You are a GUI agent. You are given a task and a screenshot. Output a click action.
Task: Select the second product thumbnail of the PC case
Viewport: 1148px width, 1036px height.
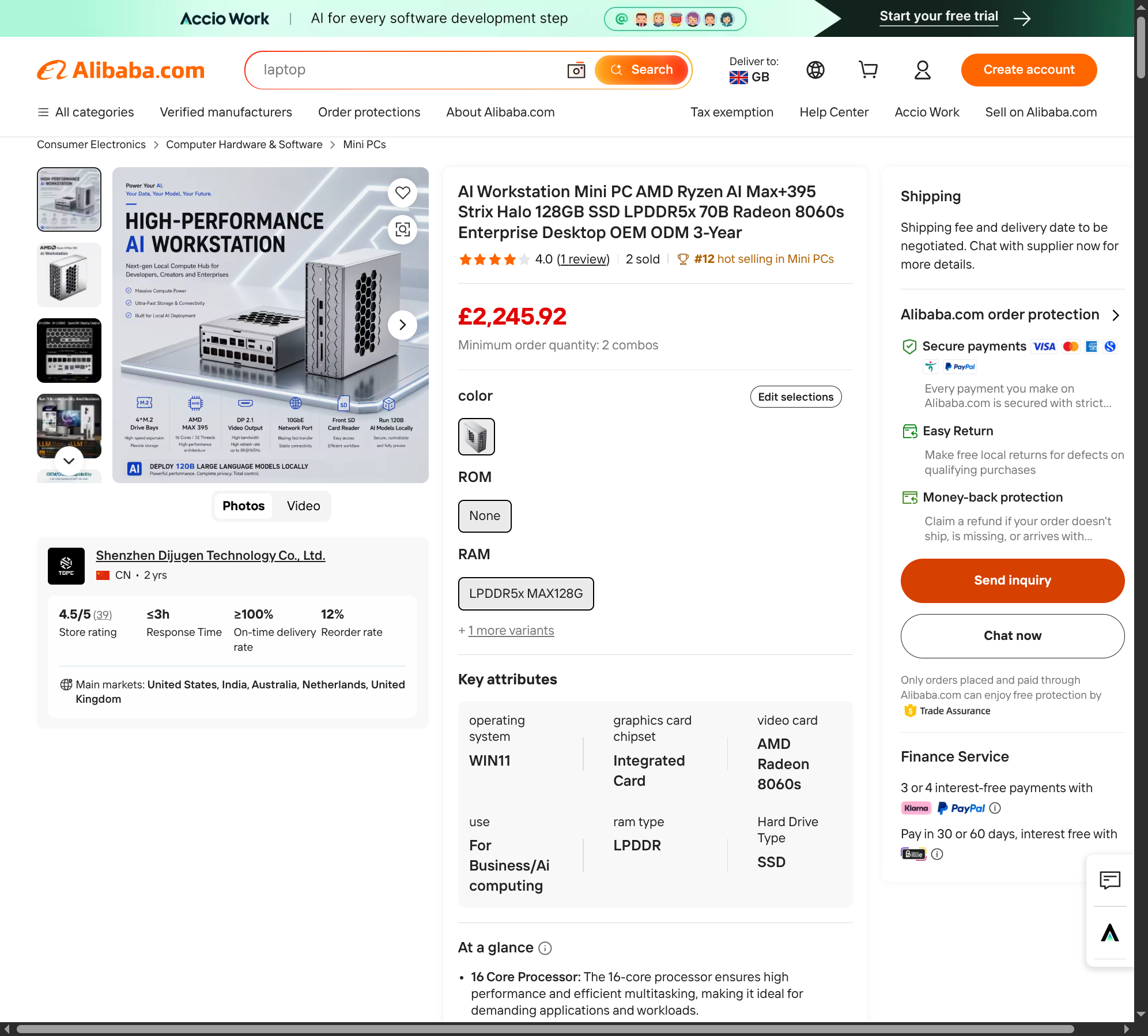[69, 275]
